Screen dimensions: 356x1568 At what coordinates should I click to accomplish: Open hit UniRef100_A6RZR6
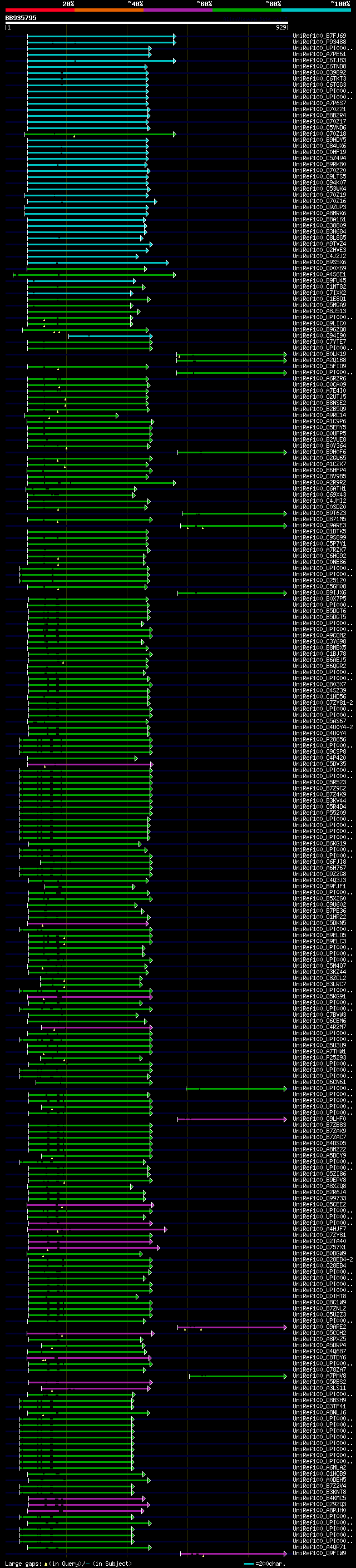click(x=319, y=379)
